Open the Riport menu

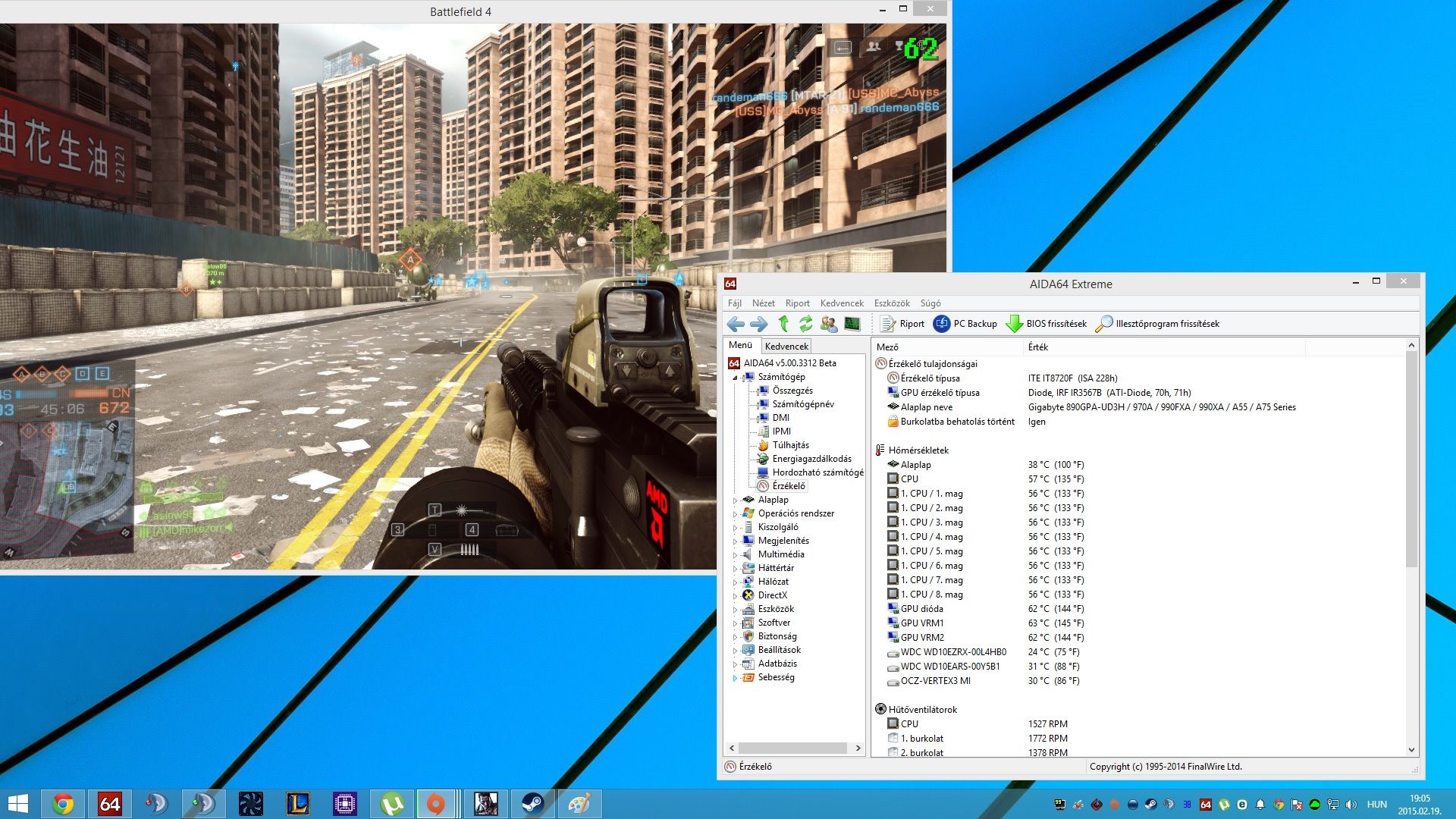click(797, 303)
